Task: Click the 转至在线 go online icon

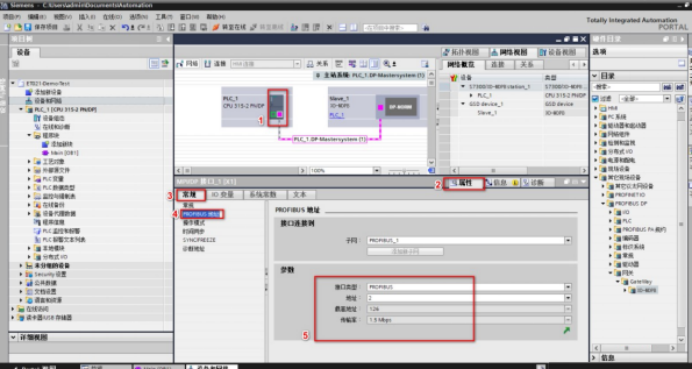Action: 216,27
